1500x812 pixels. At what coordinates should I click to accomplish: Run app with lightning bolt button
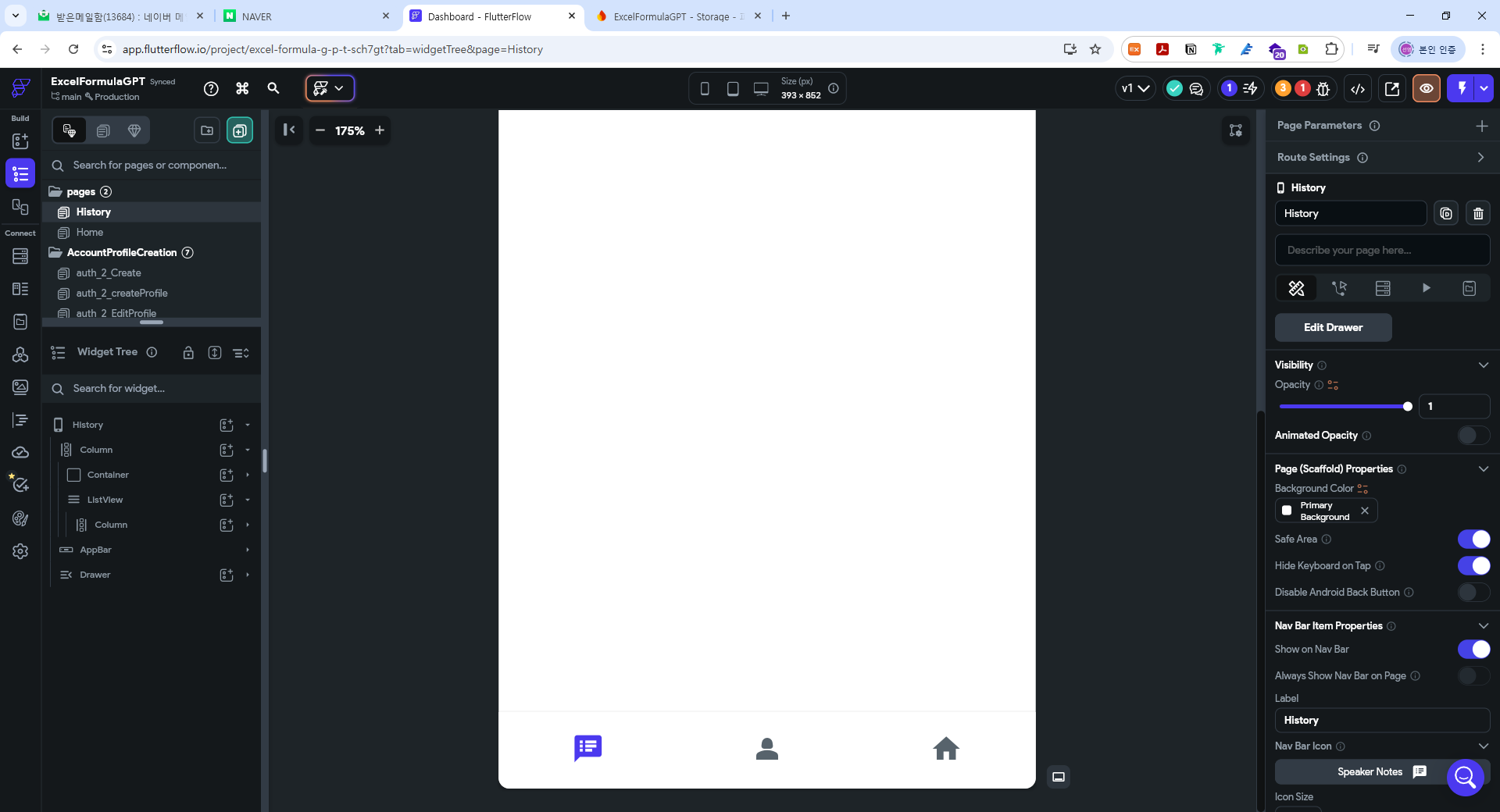tap(1461, 88)
